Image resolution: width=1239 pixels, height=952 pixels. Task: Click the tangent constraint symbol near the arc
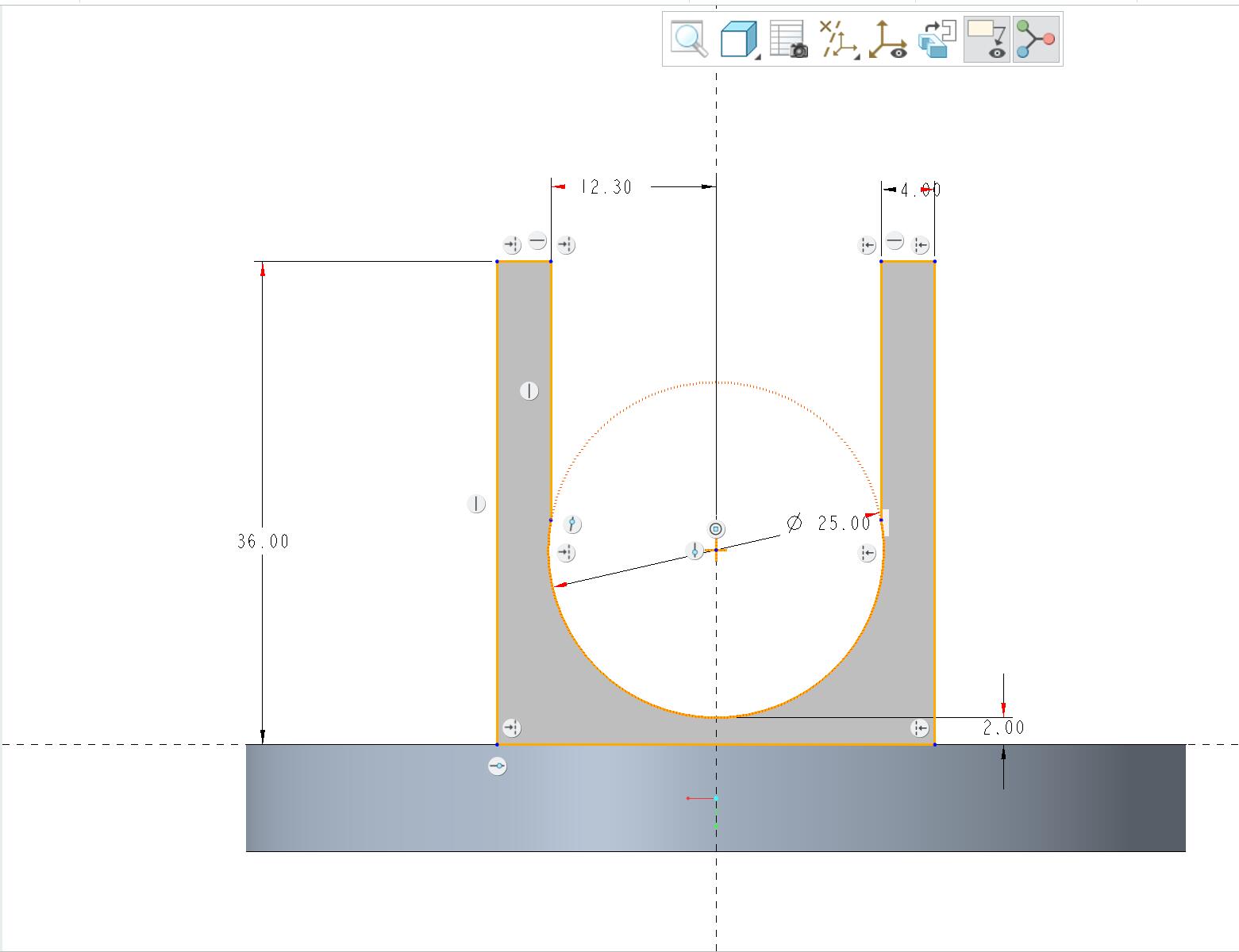click(x=572, y=524)
